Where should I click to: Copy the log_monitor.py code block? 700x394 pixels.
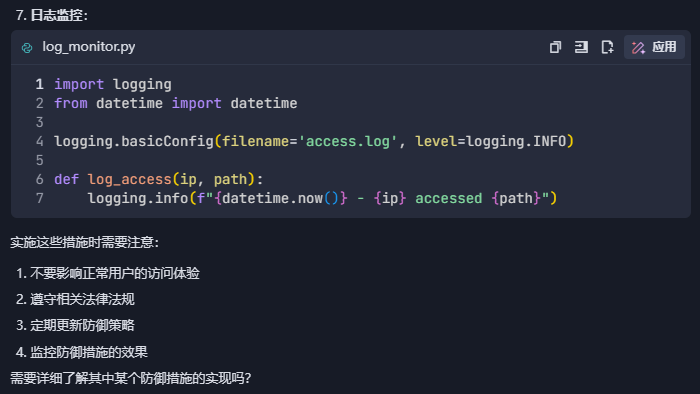[555, 47]
